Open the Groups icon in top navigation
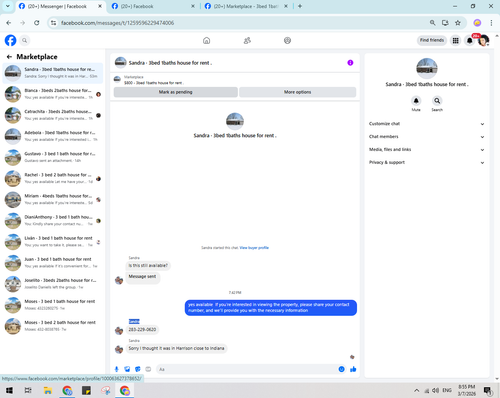Viewport: 500px width, 398px height. tap(287, 41)
